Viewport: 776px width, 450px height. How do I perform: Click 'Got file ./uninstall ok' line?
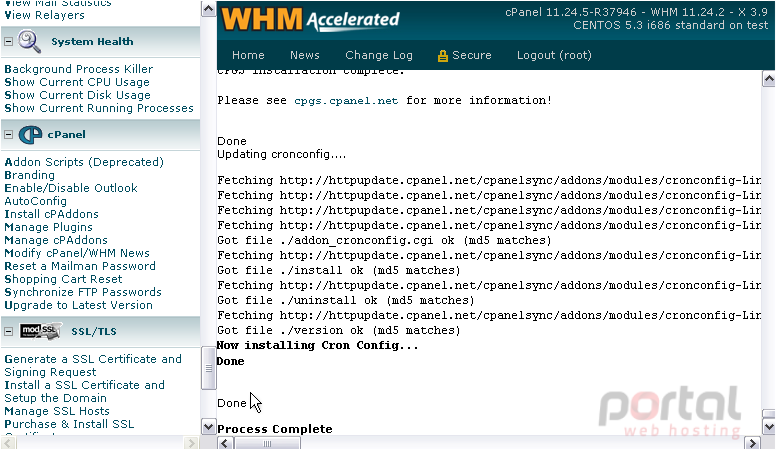pyautogui.click(x=345, y=300)
